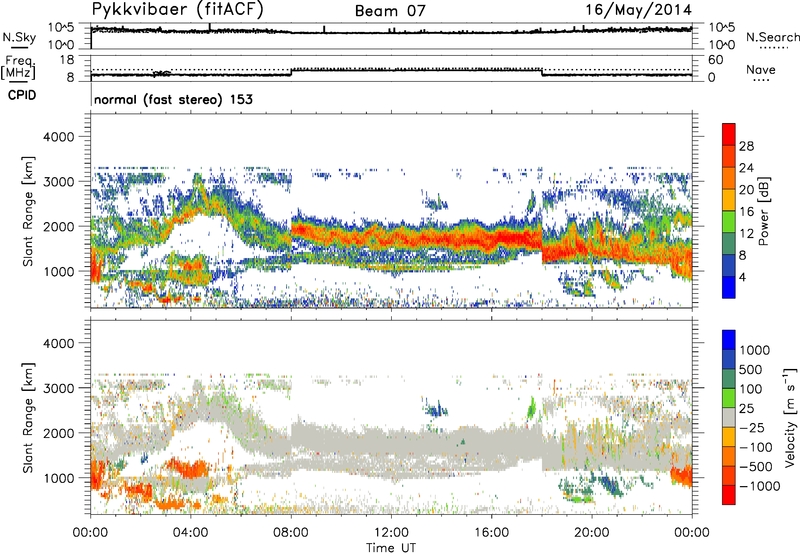Screen dimensions: 800x554
Task: Click the 'Nave' legend label
Action: [x=760, y=70]
